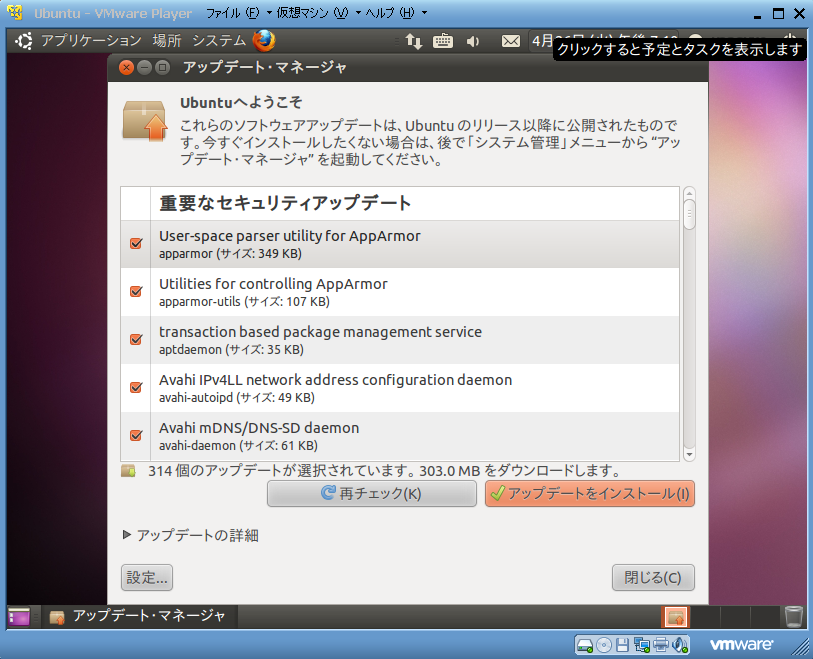
Task: Select the 'User-space parser utility for AppArmor' row
Action: (x=400, y=244)
